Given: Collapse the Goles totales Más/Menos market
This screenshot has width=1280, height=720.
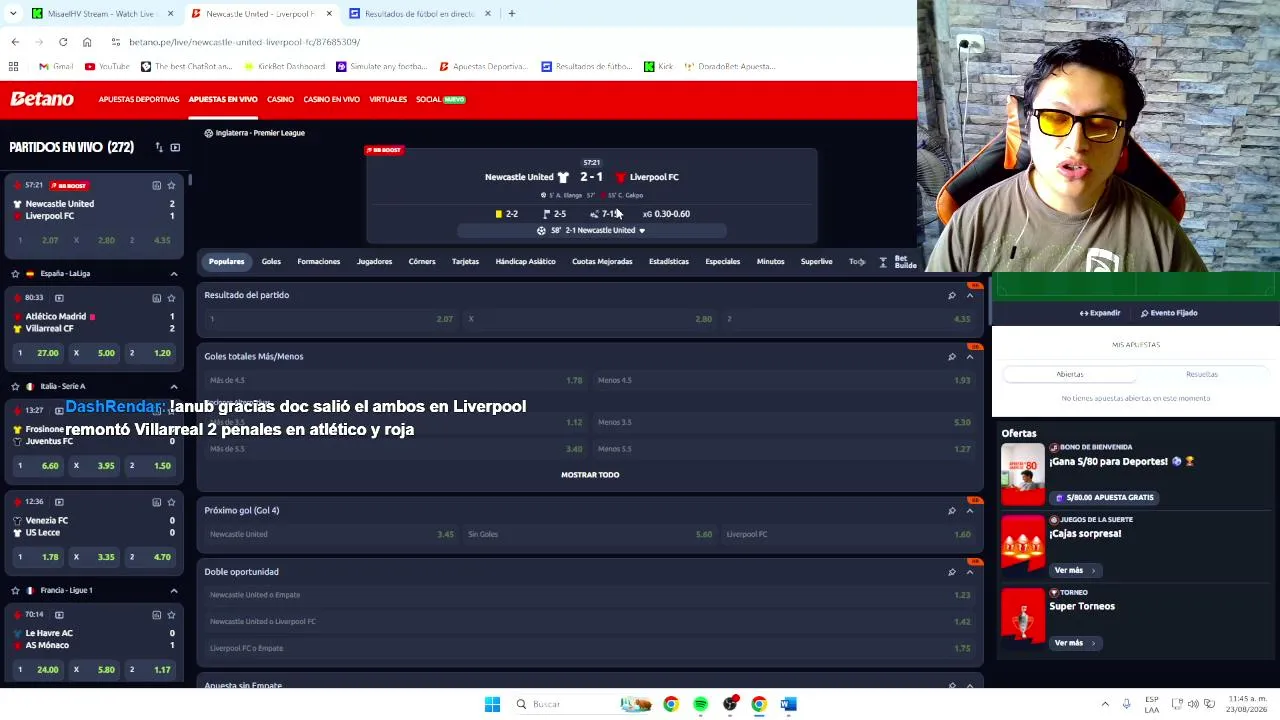Looking at the screenshot, I should [969, 356].
